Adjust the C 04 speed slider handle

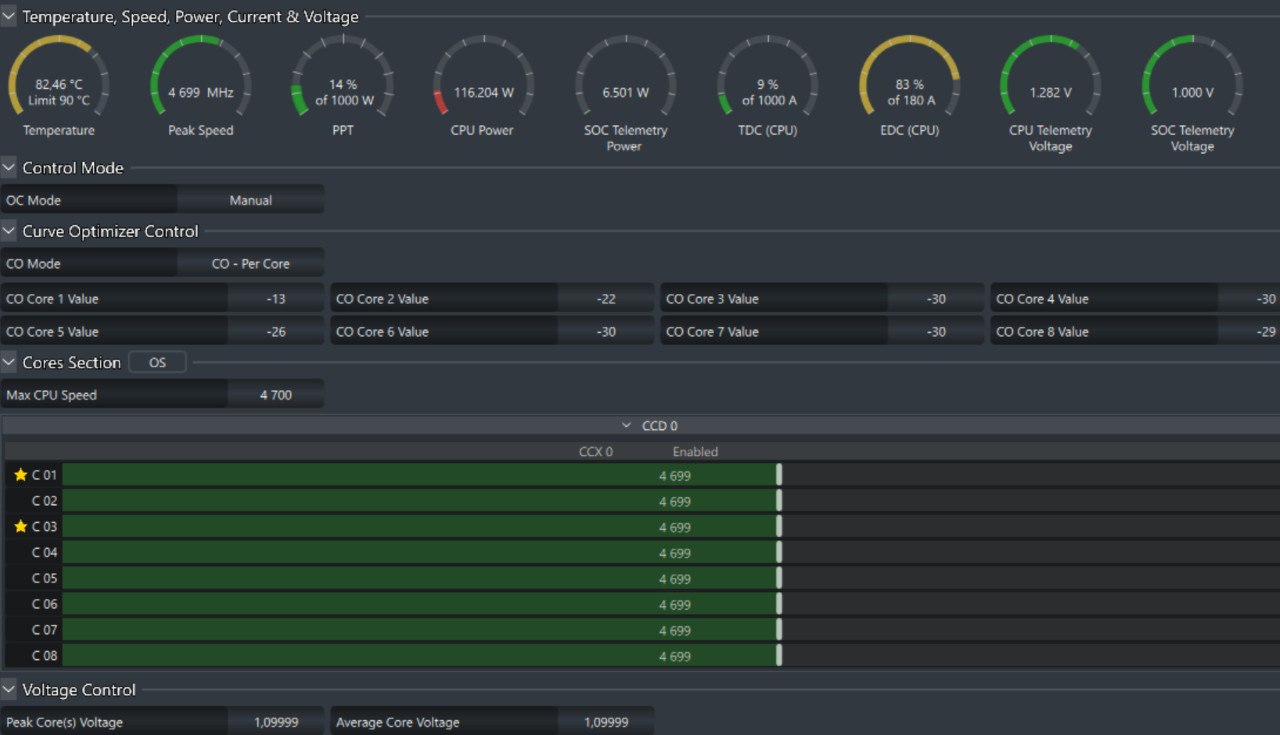[x=779, y=553]
